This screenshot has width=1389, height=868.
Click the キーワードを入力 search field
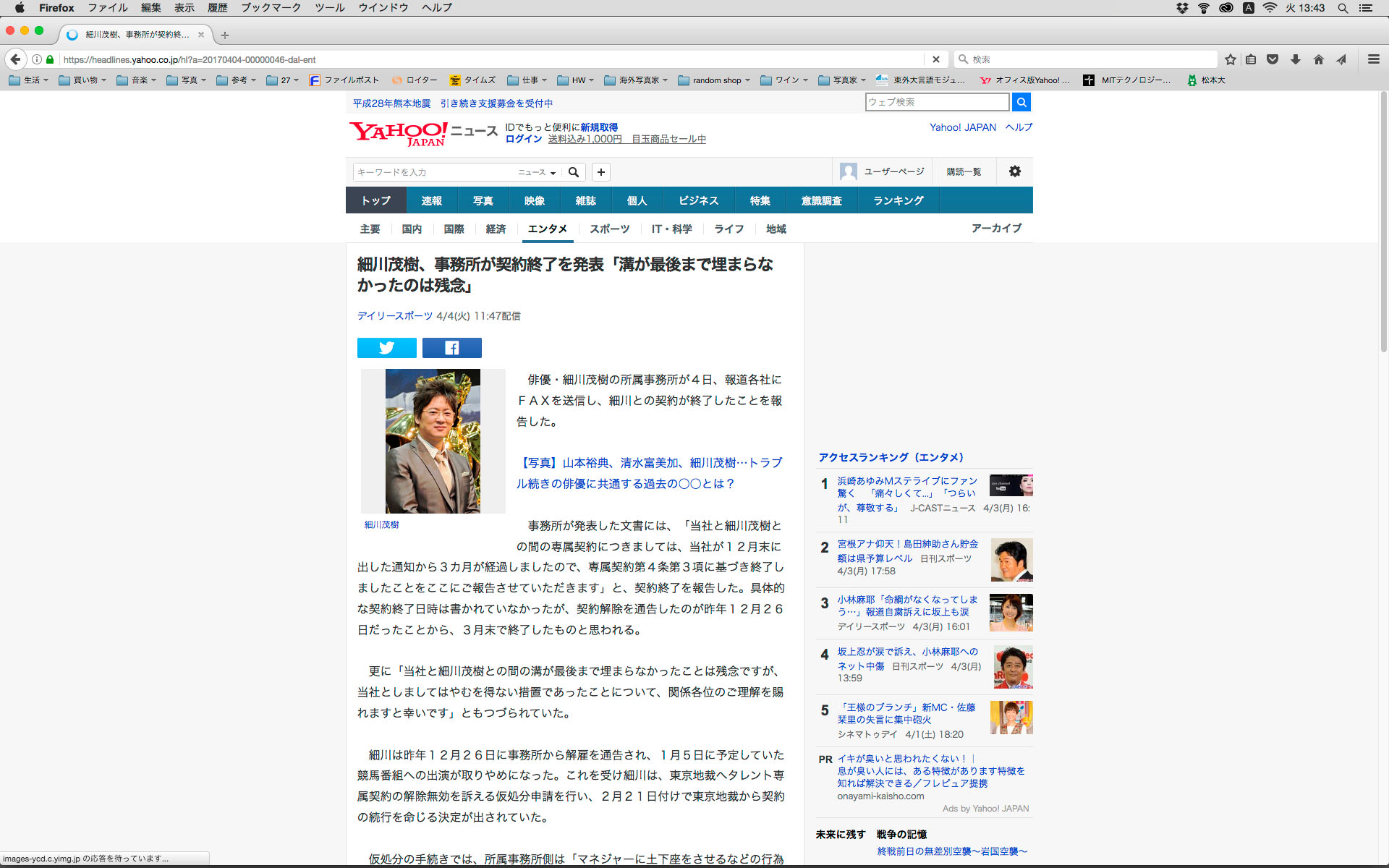coord(434,172)
